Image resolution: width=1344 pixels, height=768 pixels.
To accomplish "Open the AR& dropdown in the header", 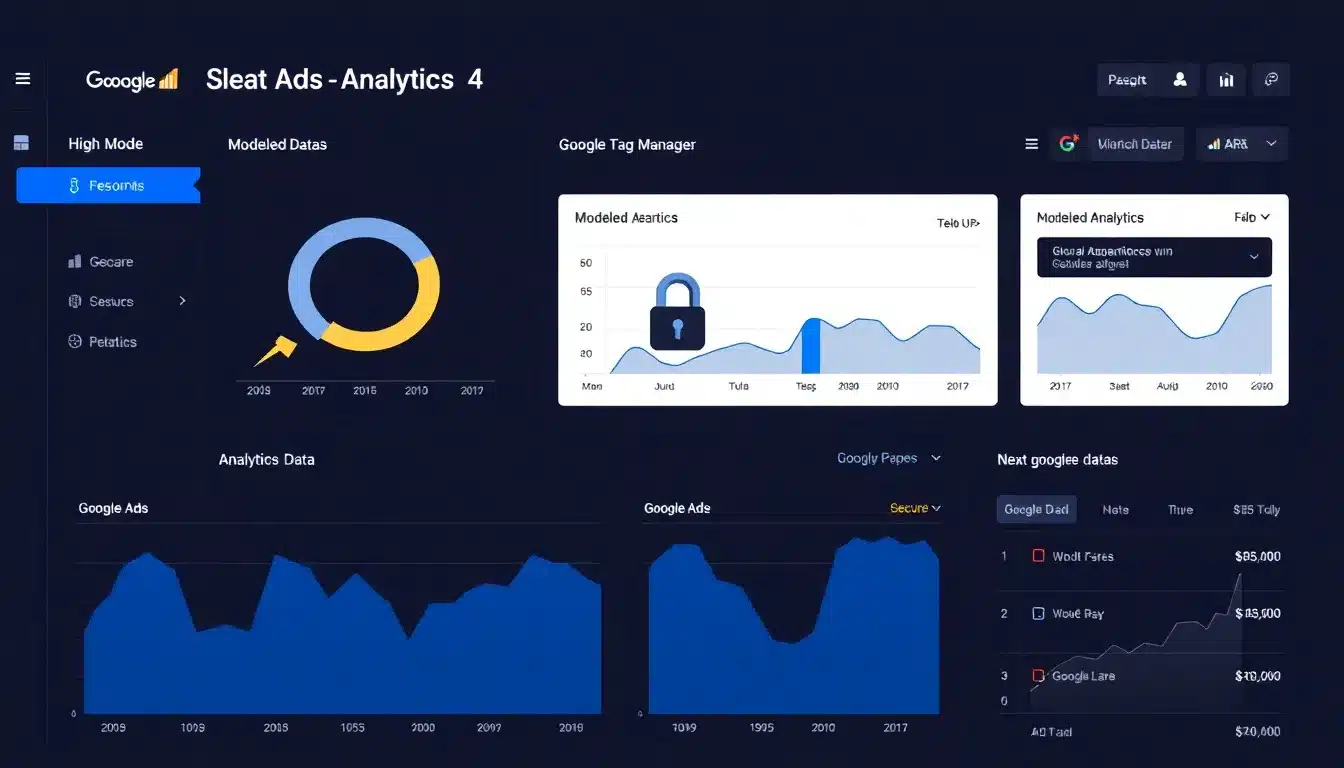I will [x=1242, y=143].
